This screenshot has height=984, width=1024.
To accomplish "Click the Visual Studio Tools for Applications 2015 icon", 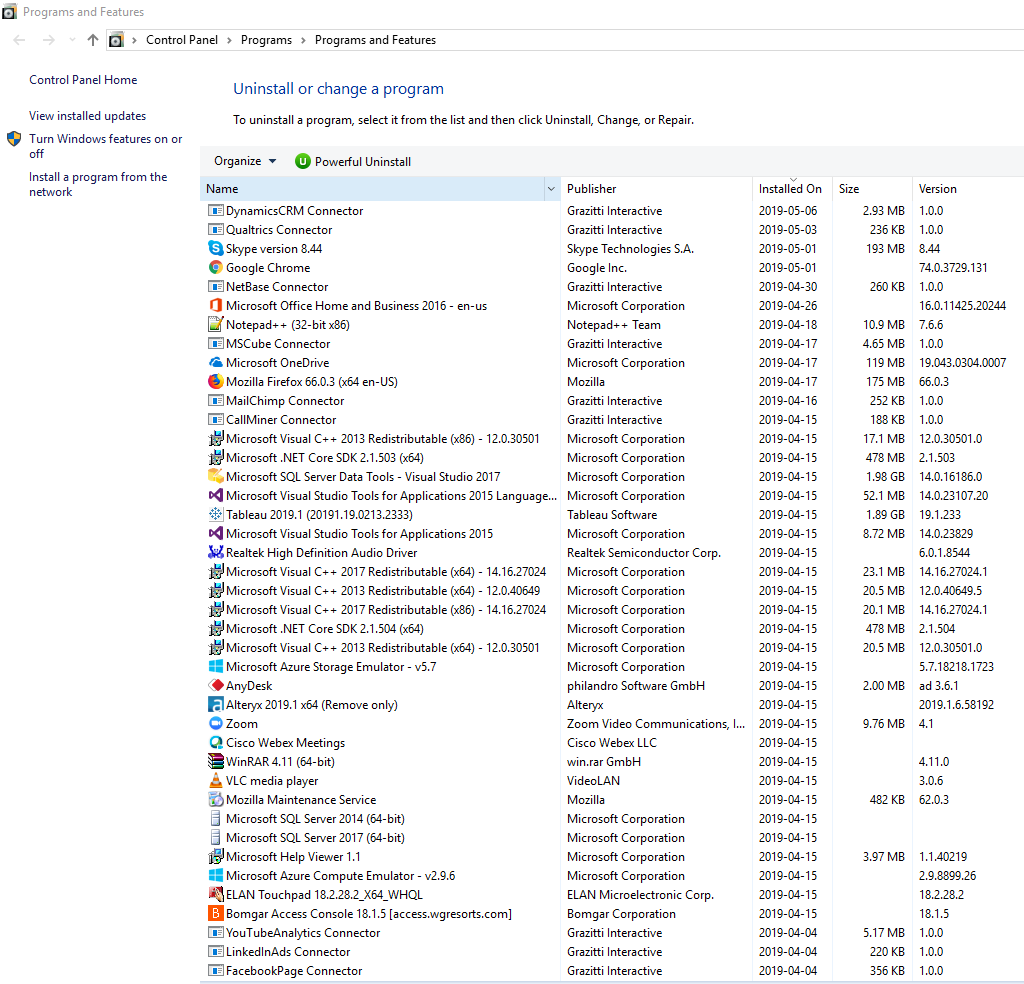I will coord(216,533).
